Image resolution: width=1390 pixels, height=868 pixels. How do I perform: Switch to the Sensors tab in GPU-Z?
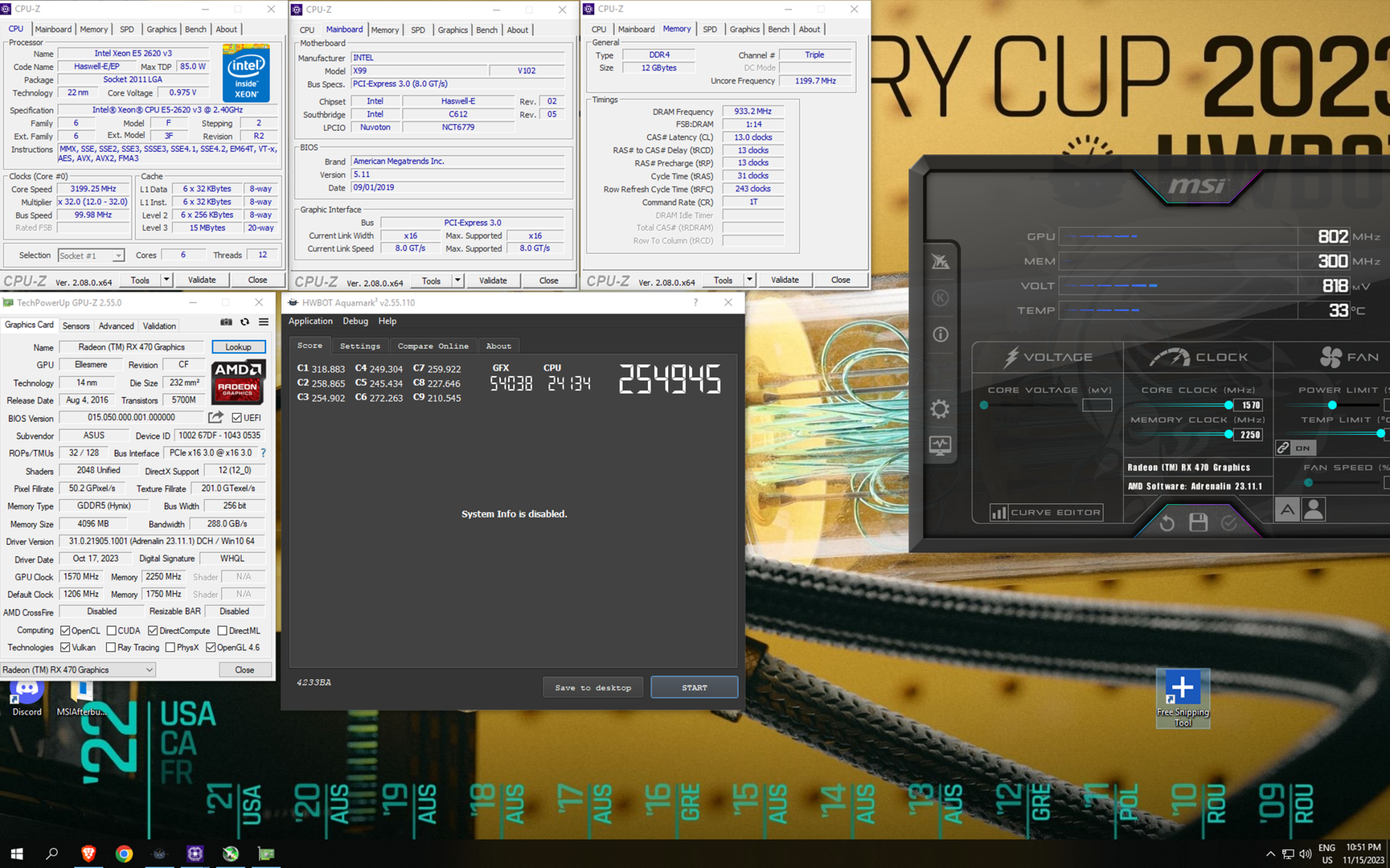(x=76, y=325)
